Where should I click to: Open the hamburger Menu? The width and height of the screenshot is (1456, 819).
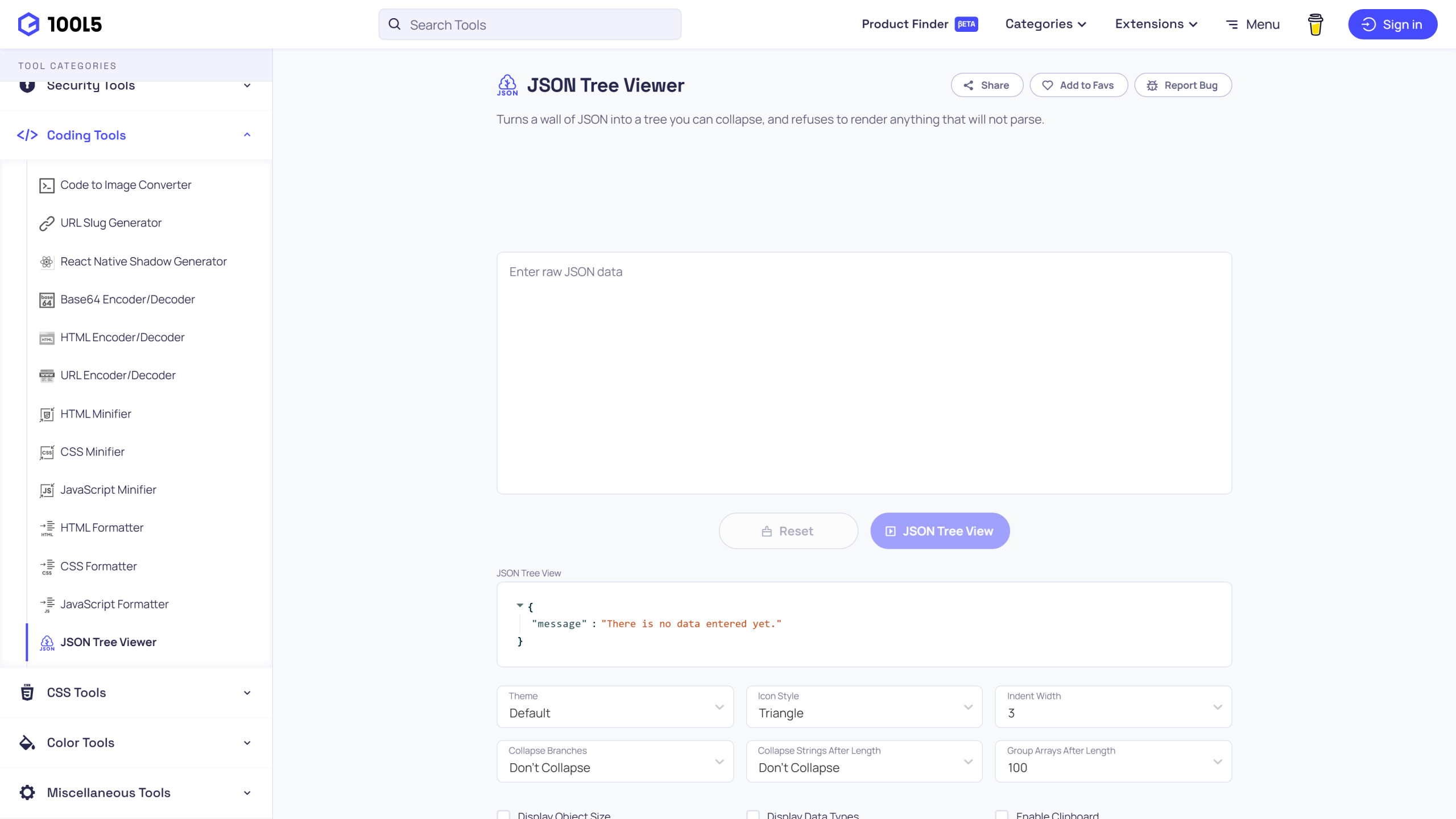click(x=1252, y=24)
